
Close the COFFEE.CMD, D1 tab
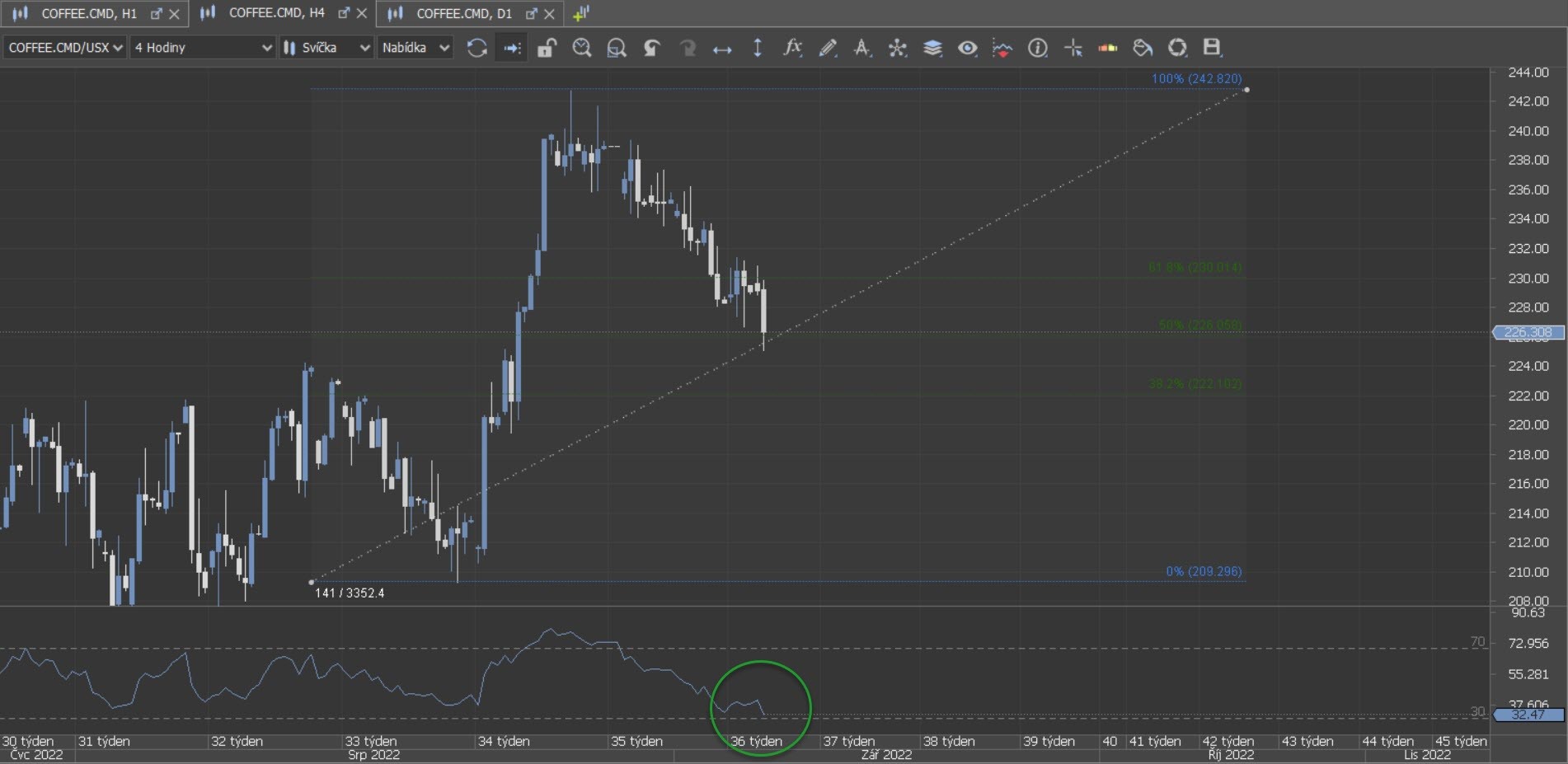(x=549, y=14)
